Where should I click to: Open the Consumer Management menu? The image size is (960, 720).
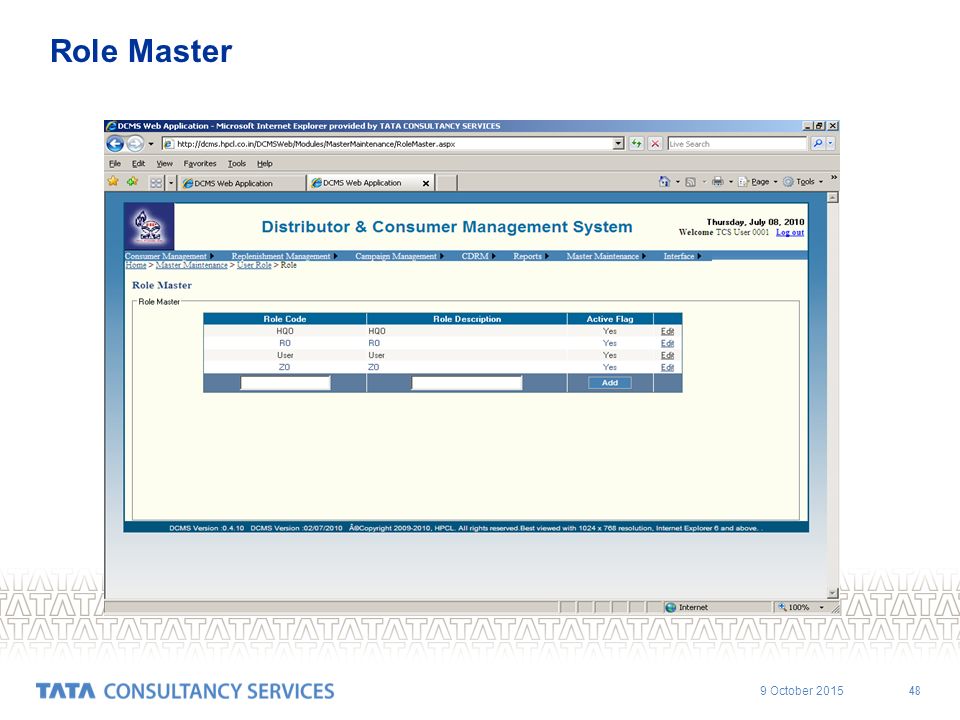[169, 256]
